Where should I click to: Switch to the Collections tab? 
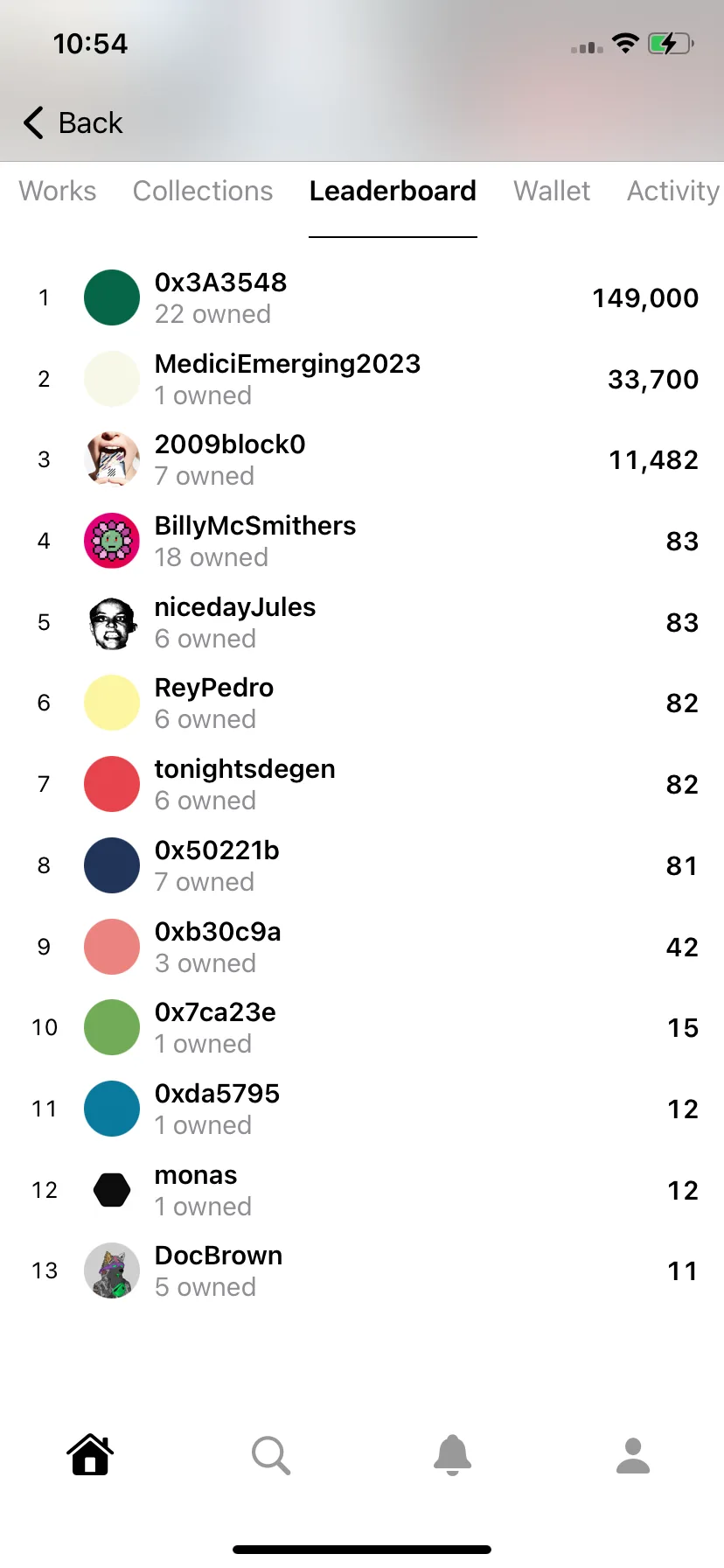[x=203, y=191]
